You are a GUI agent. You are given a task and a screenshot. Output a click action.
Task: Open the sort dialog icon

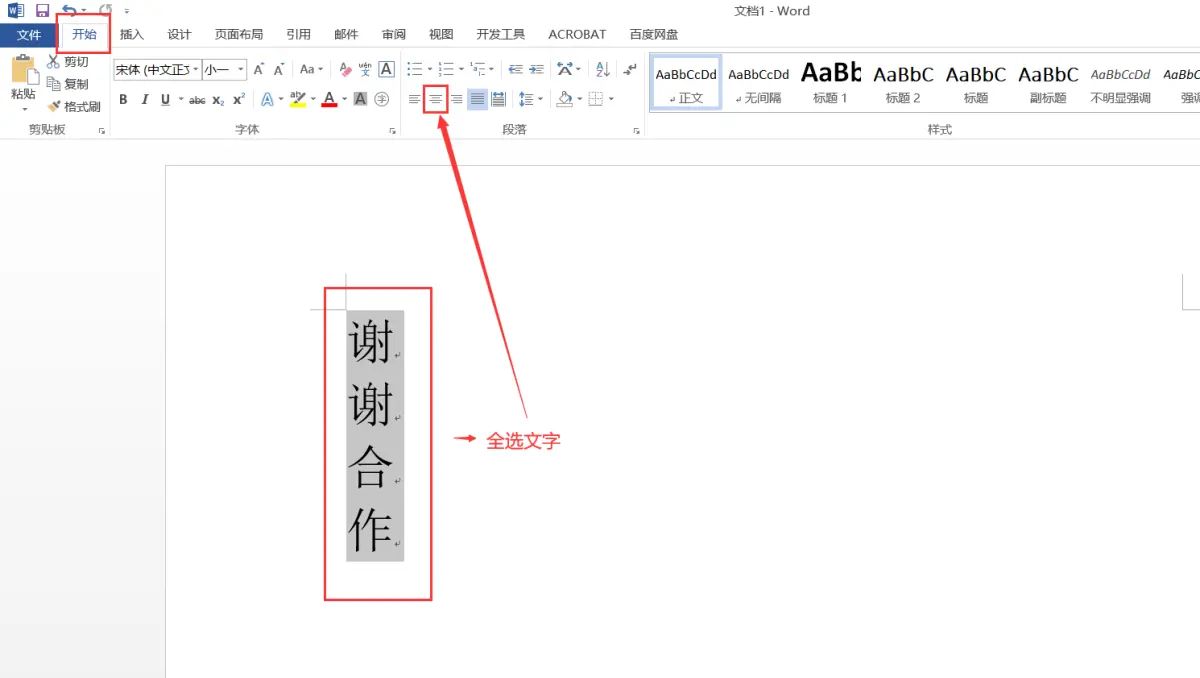[602, 69]
